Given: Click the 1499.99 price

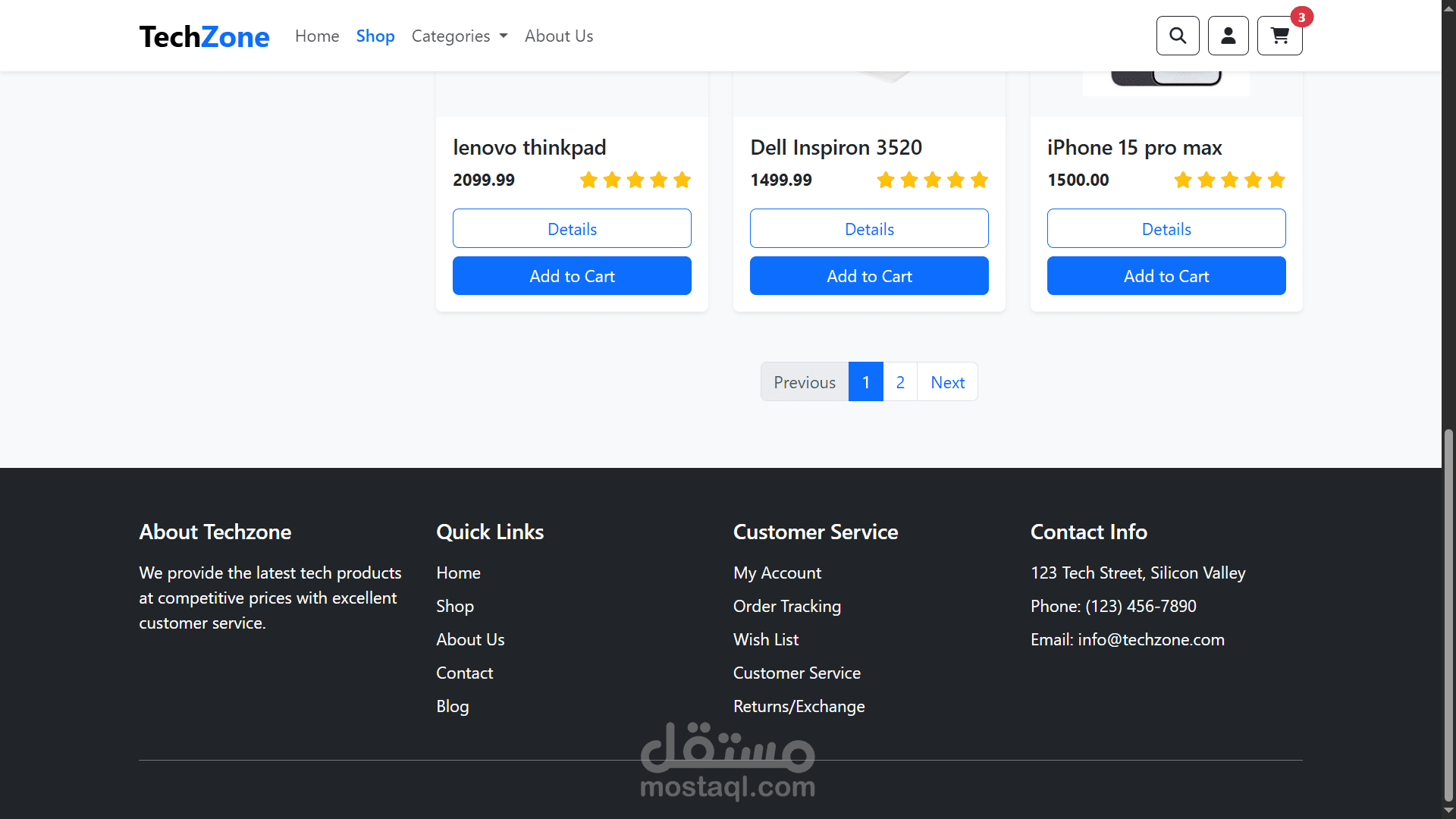Looking at the screenshot, I should [x=781, y=180].
